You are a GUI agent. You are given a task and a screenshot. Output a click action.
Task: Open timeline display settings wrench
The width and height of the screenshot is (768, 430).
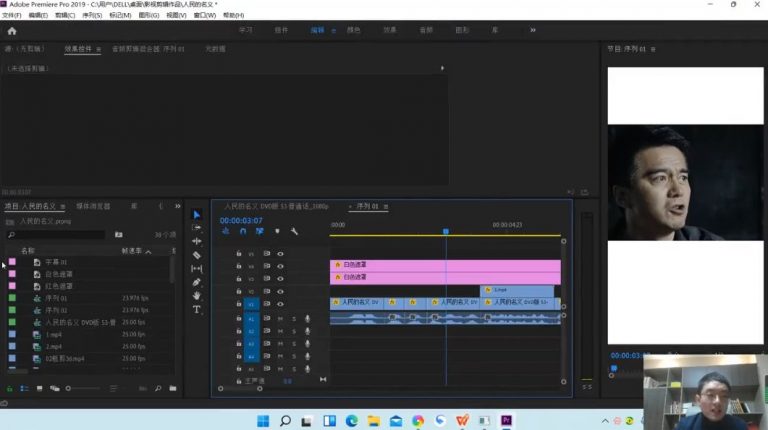pos(294,231)
